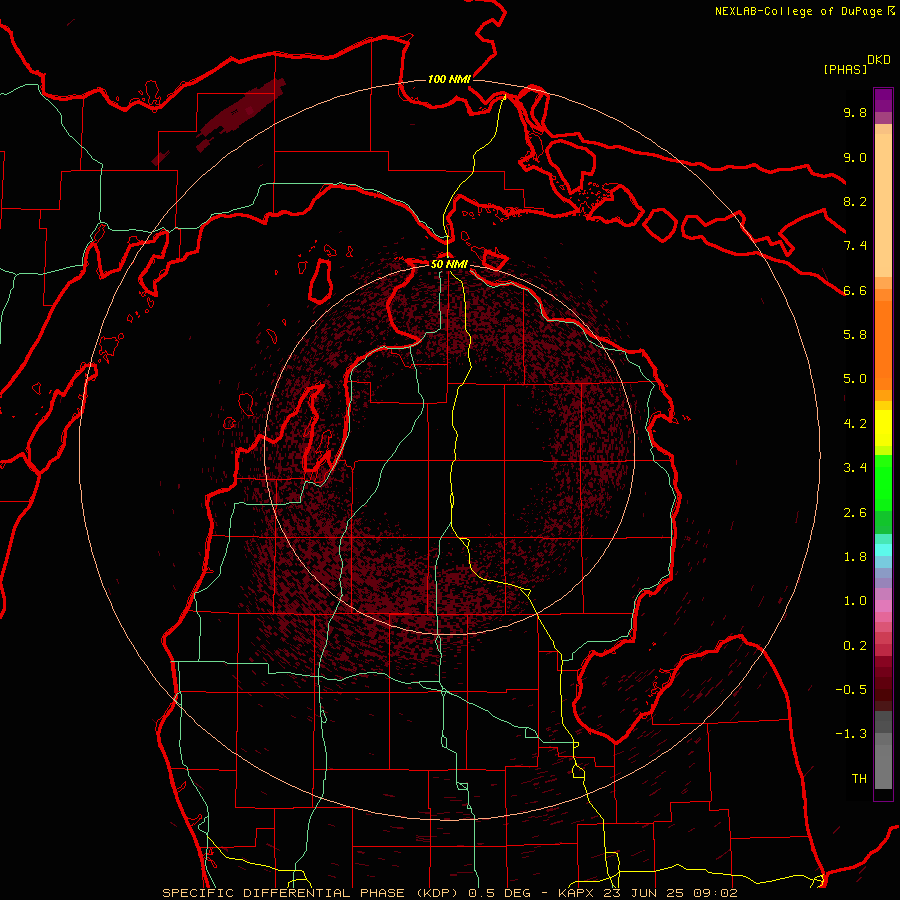Click the 0.2 scale value
900x900 pixels.
[855, 646]
